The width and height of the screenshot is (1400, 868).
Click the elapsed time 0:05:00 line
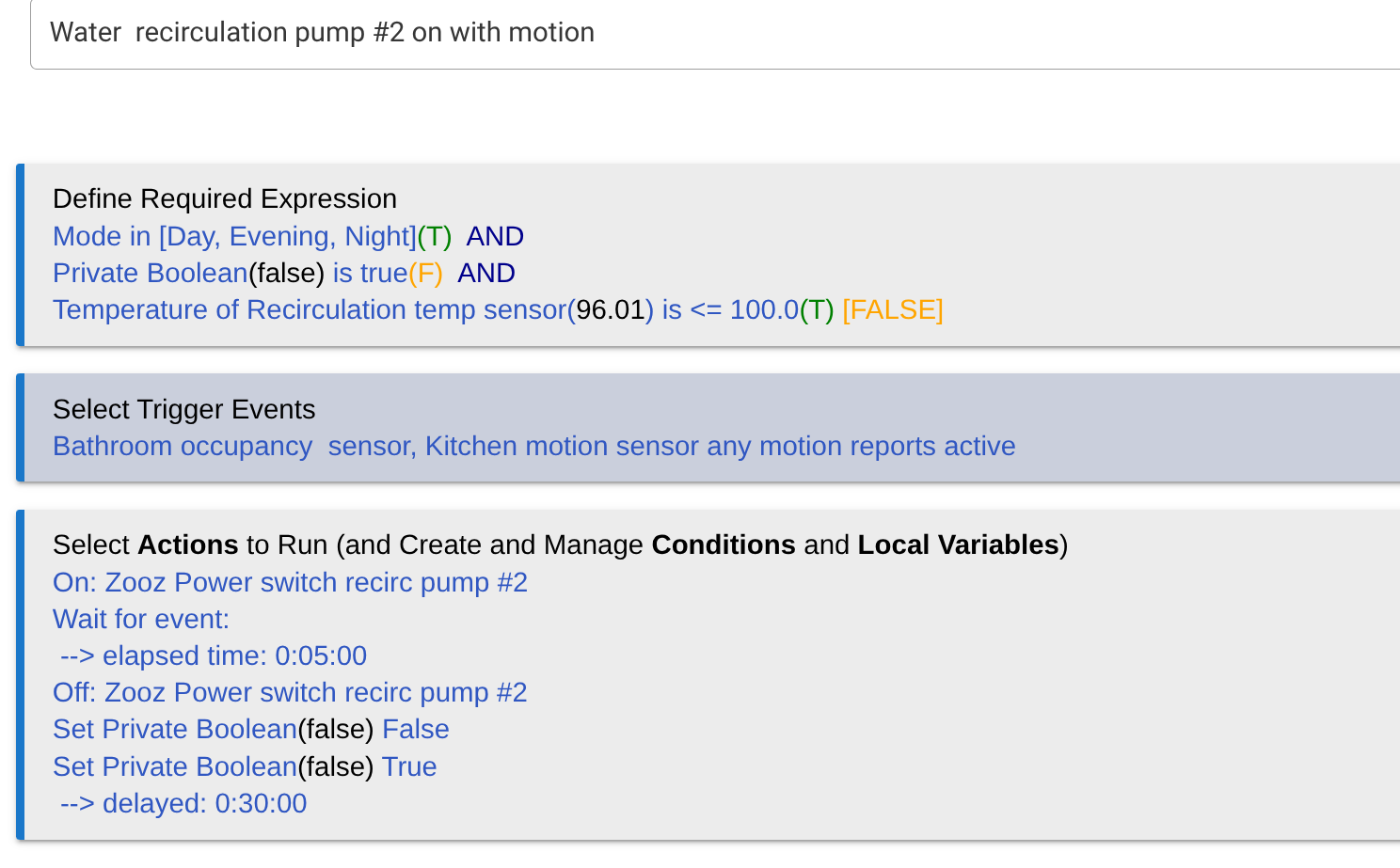[214, 655]
